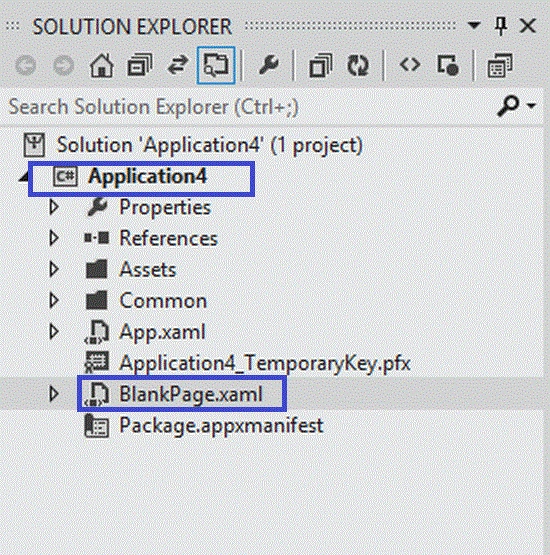This screenshot has width=550, height=555.
Task: Expand the Assets folder
Action: [53, 269]
